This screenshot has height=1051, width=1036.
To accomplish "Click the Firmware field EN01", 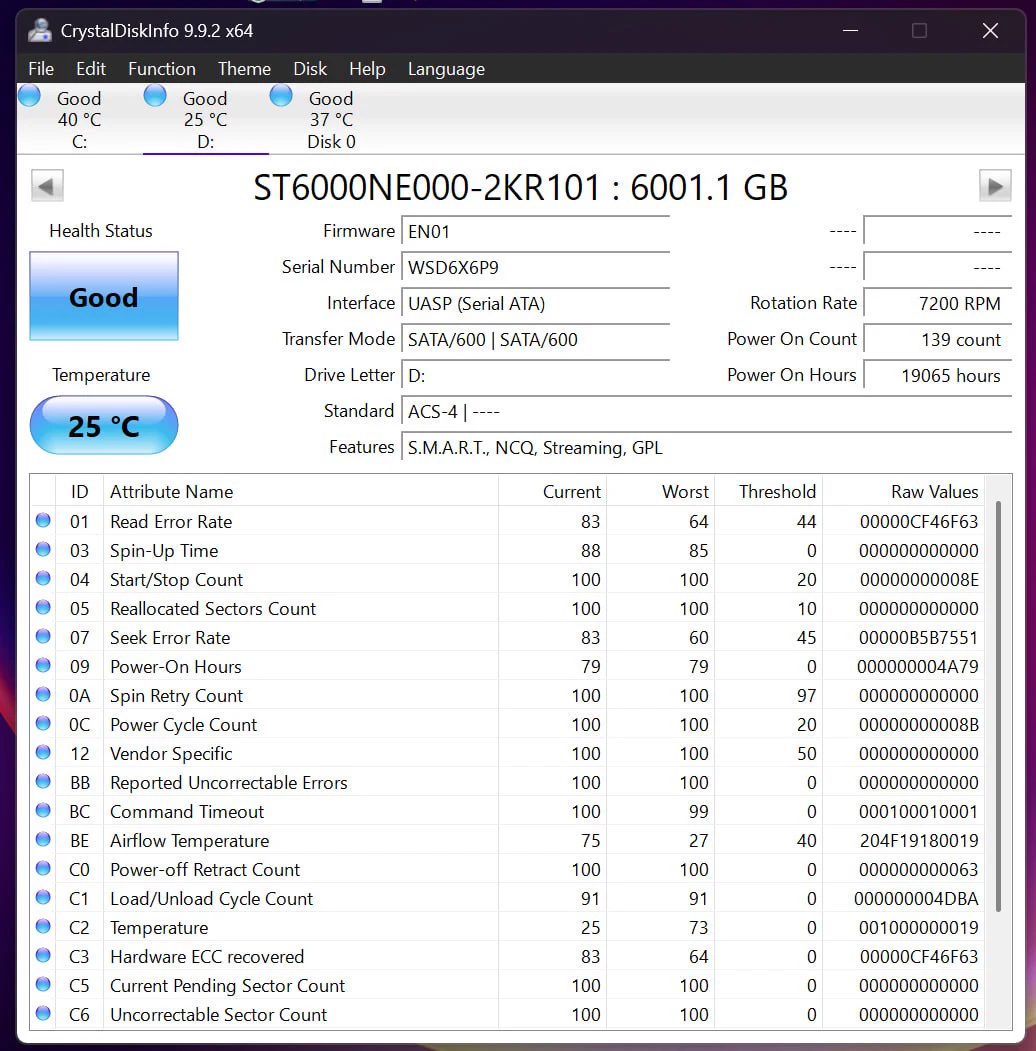I will tap(535, 231).
